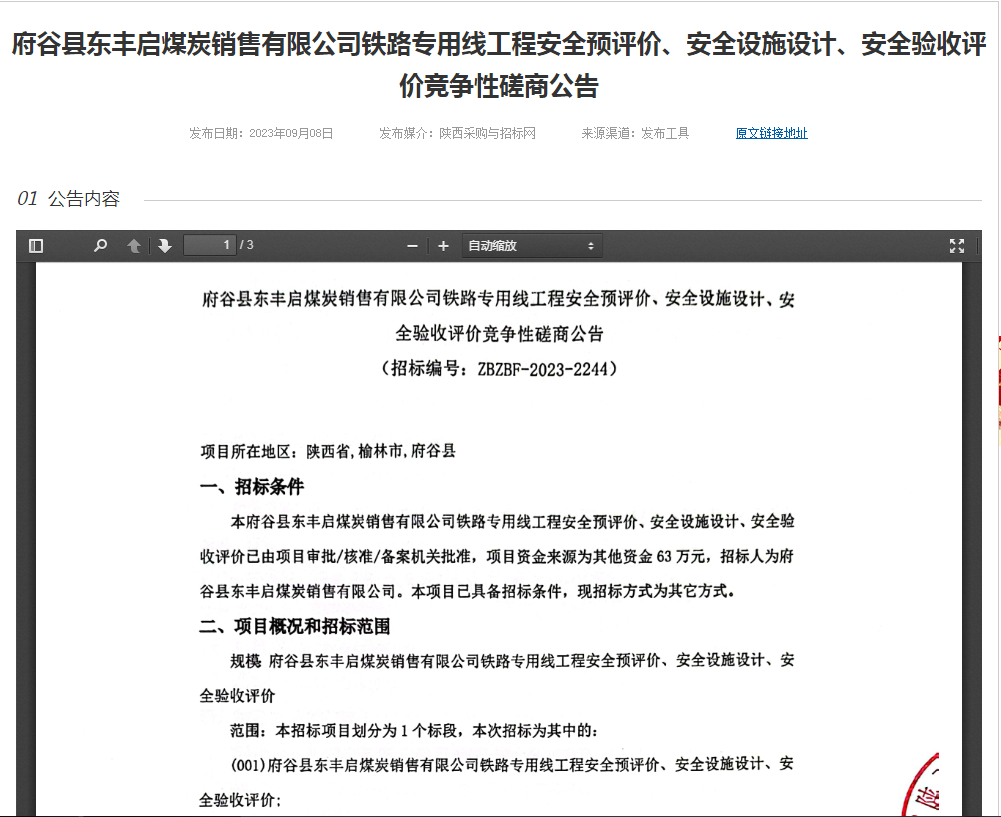Toggle the PDF sidebar panel
The width and height of the screenshot is (1001, 817).
tap(36, 246)
